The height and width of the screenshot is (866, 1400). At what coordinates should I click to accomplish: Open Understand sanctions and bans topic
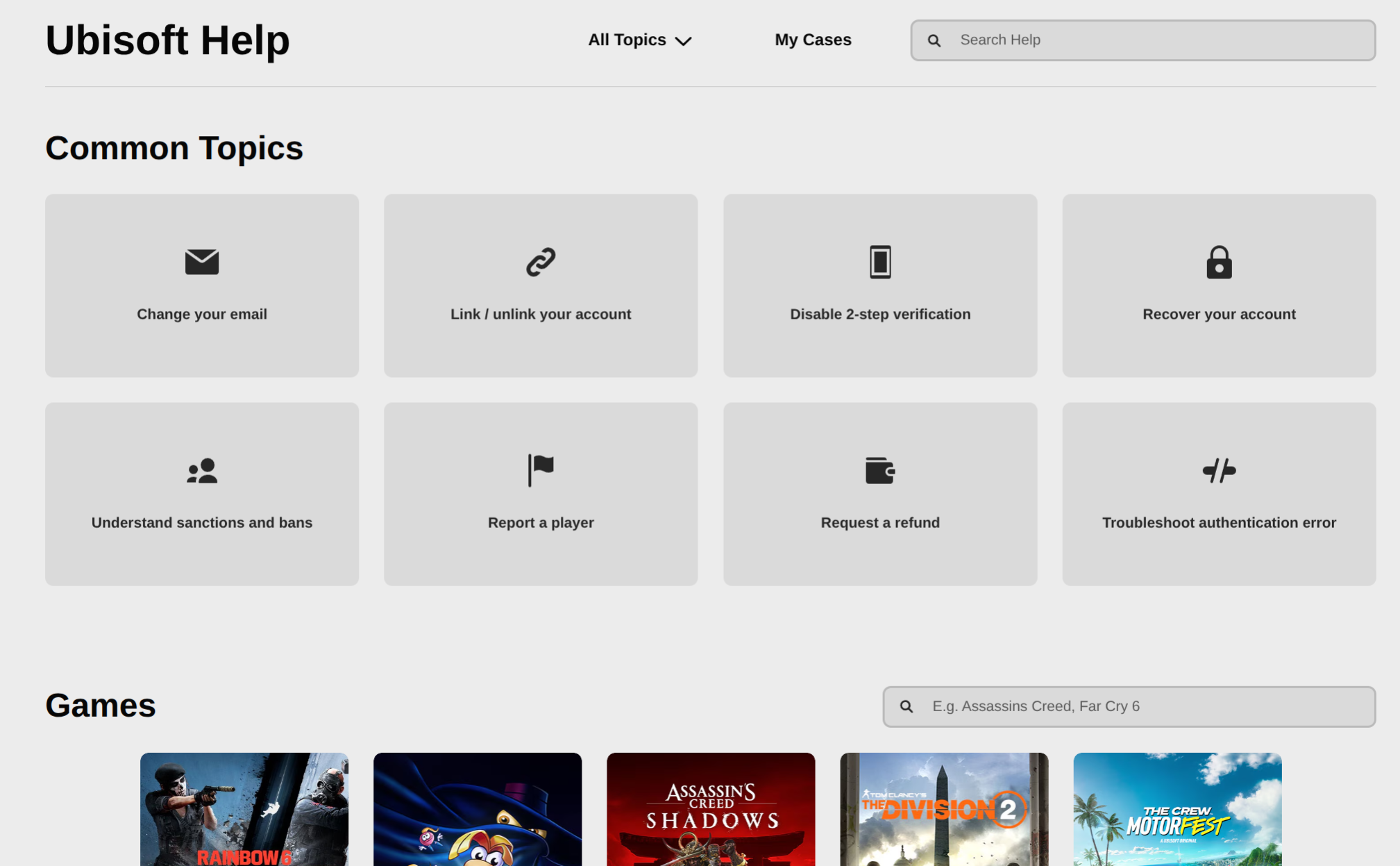[x=202, y=494]
